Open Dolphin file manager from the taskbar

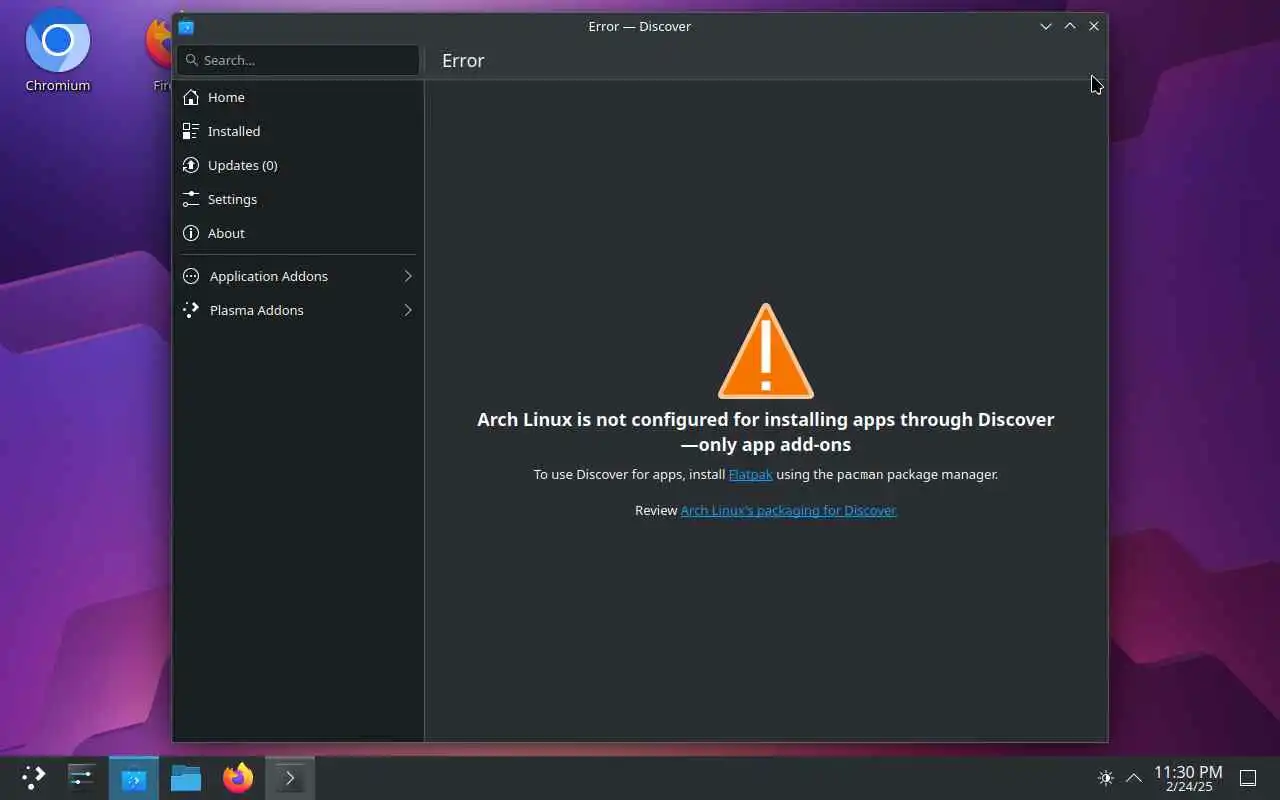pyautogui.click(x=186, y=777)
